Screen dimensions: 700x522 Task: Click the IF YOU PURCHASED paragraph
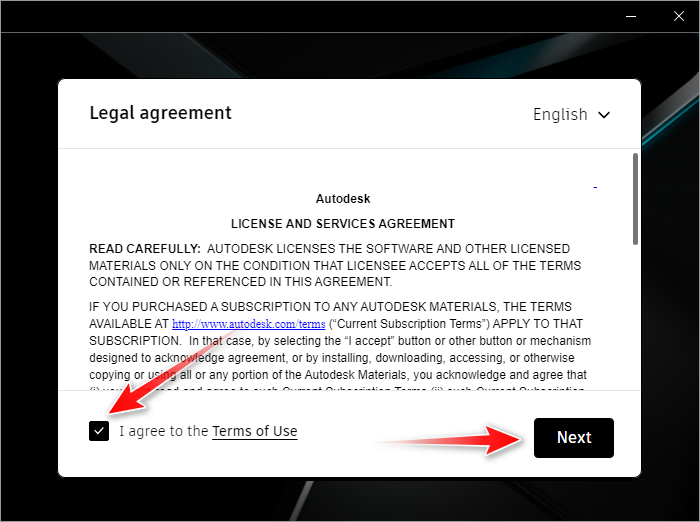coord(340,345)
